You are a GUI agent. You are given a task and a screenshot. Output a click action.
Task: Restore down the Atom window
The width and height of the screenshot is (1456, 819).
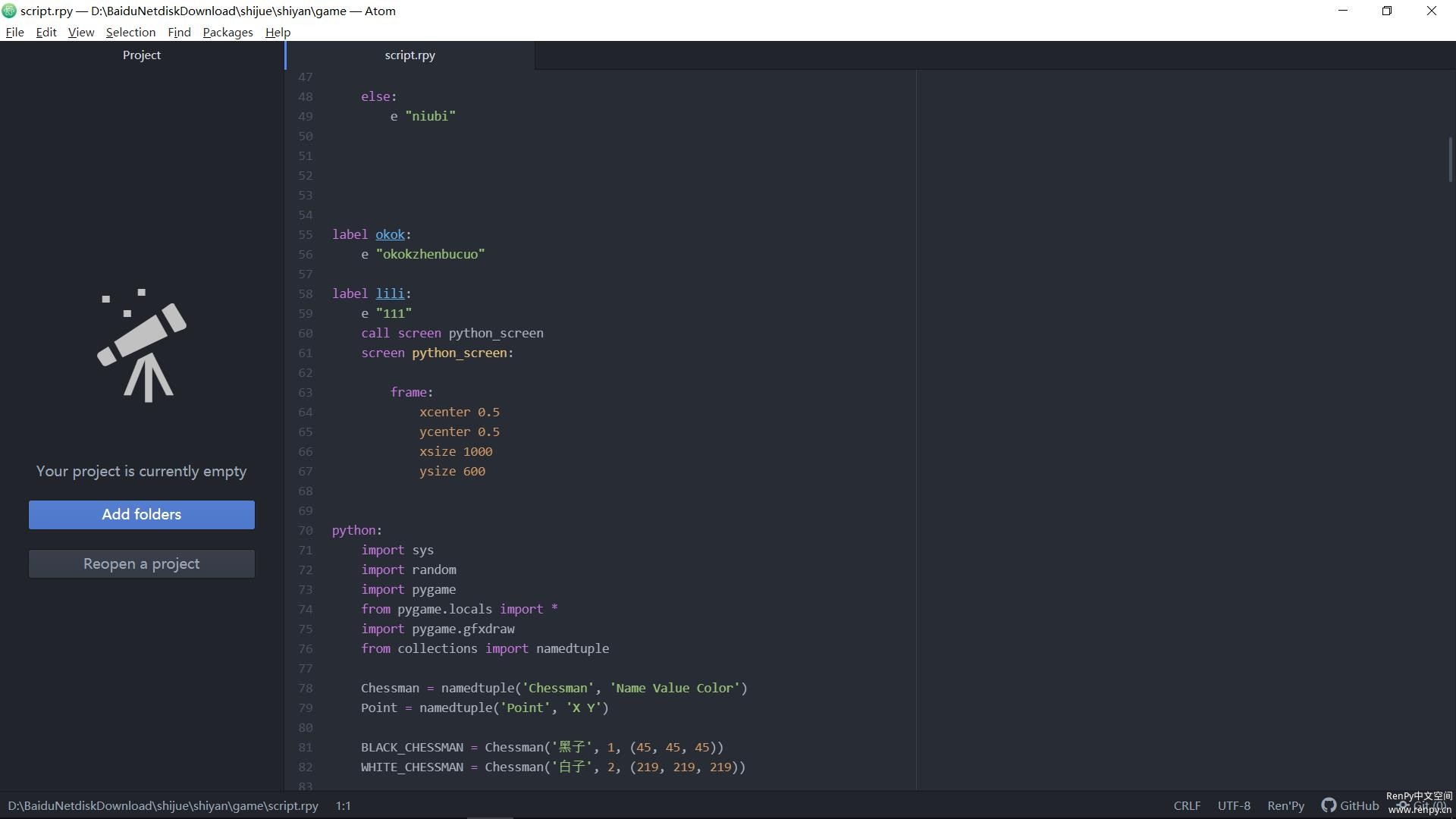[x=1386, y=11]
